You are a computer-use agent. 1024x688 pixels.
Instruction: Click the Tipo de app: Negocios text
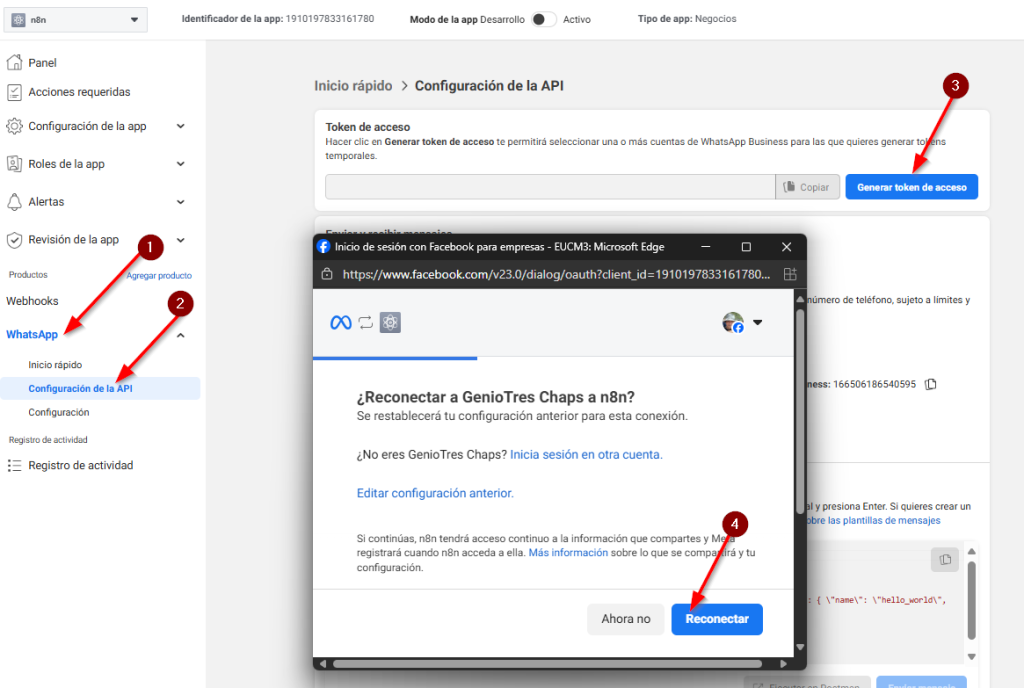(687, 19)
